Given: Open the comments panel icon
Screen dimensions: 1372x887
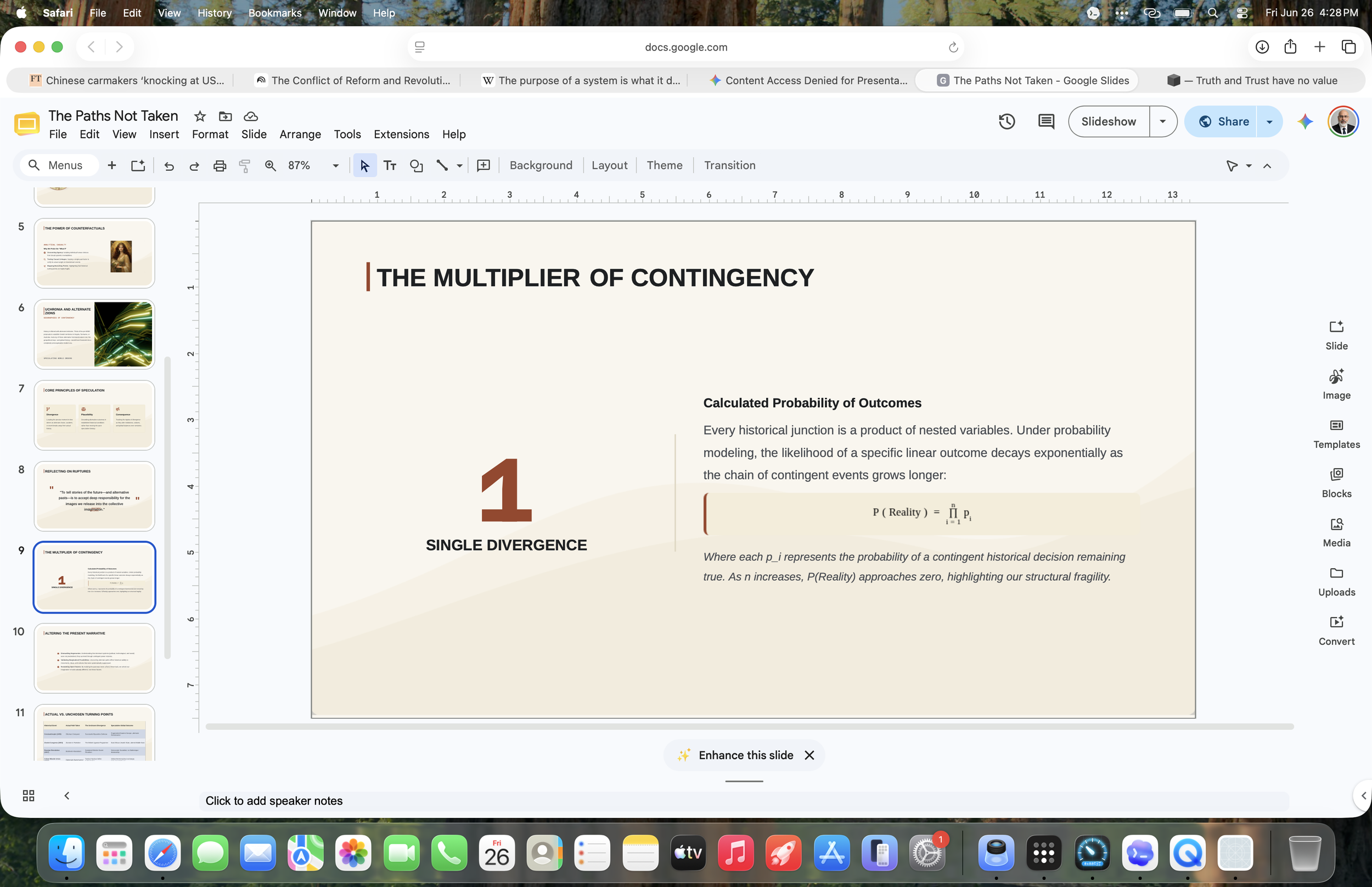Looking at the screenshot, I should (1045, 121).
